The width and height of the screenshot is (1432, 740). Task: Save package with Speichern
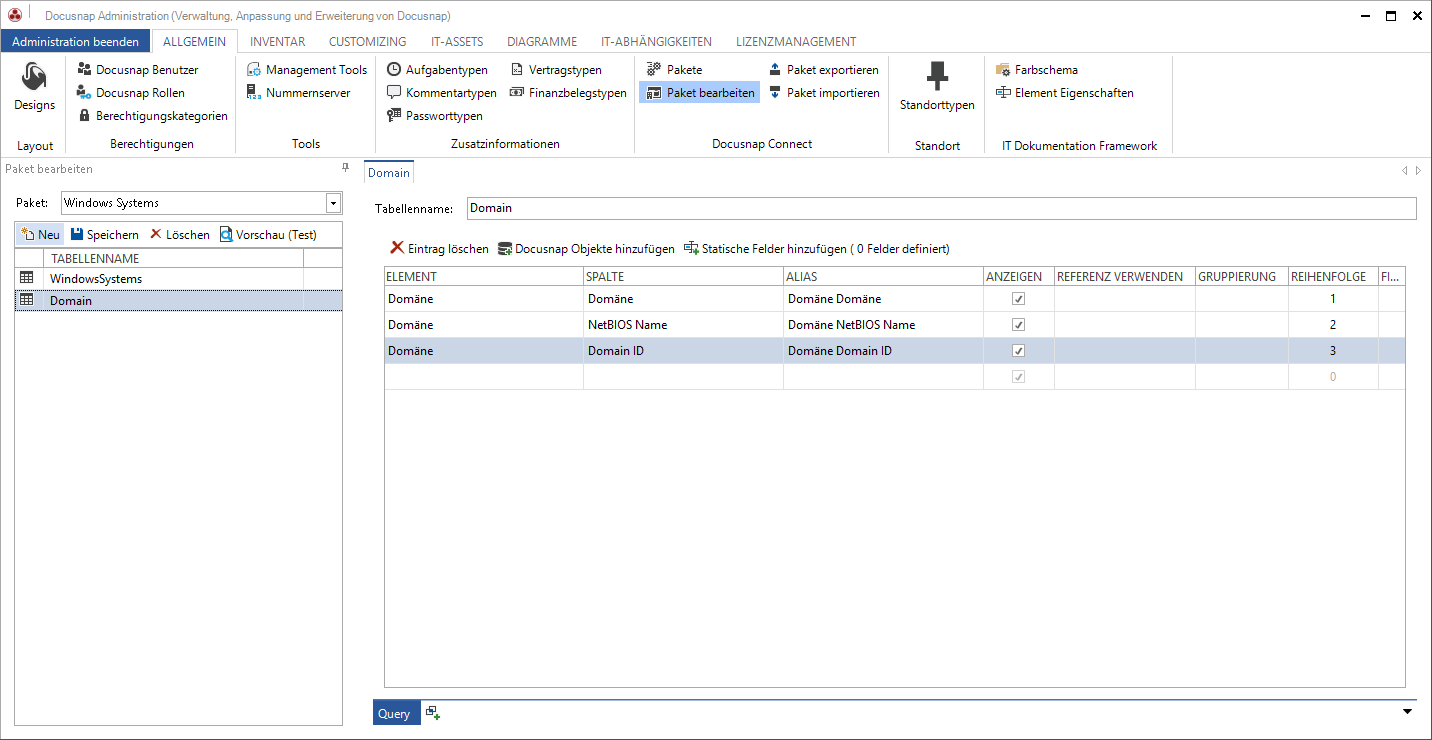(x=104, y=235)
